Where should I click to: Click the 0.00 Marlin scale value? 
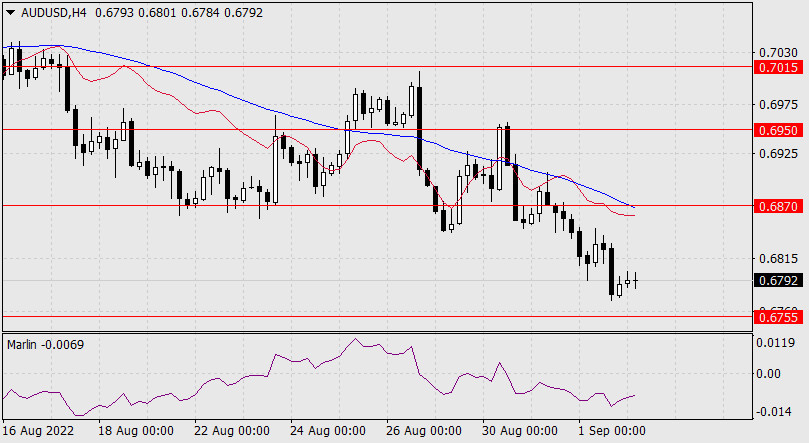768,373
